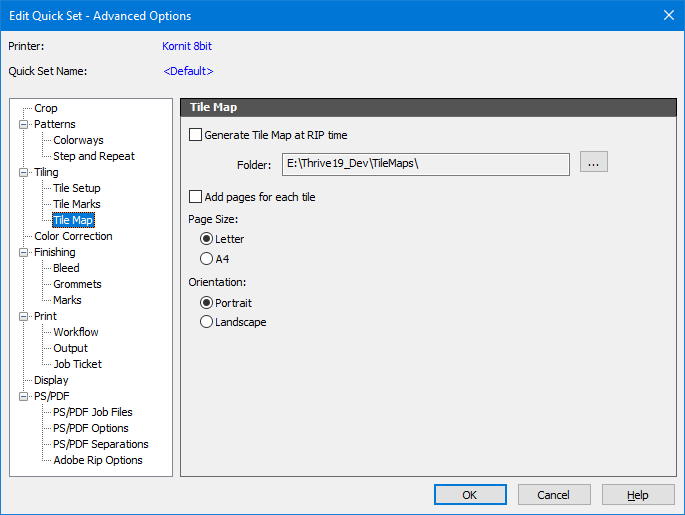
Task: Collapse the Print tree node
Action: [24, 316]
